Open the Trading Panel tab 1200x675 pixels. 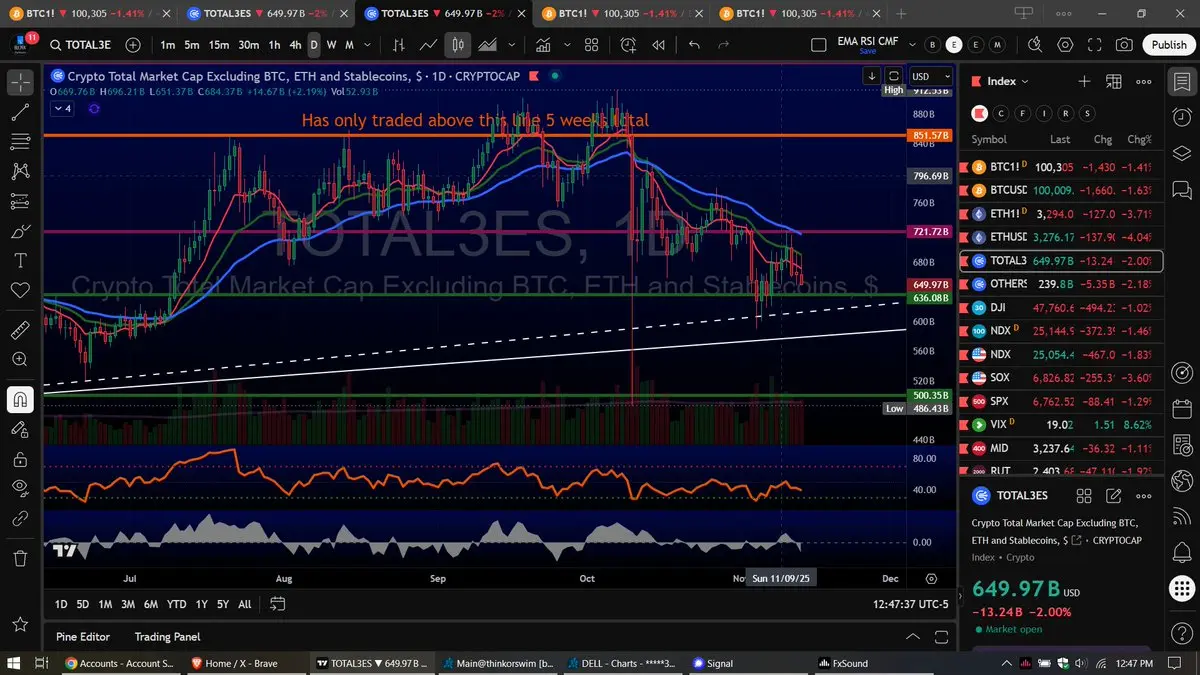pos(167,636)
